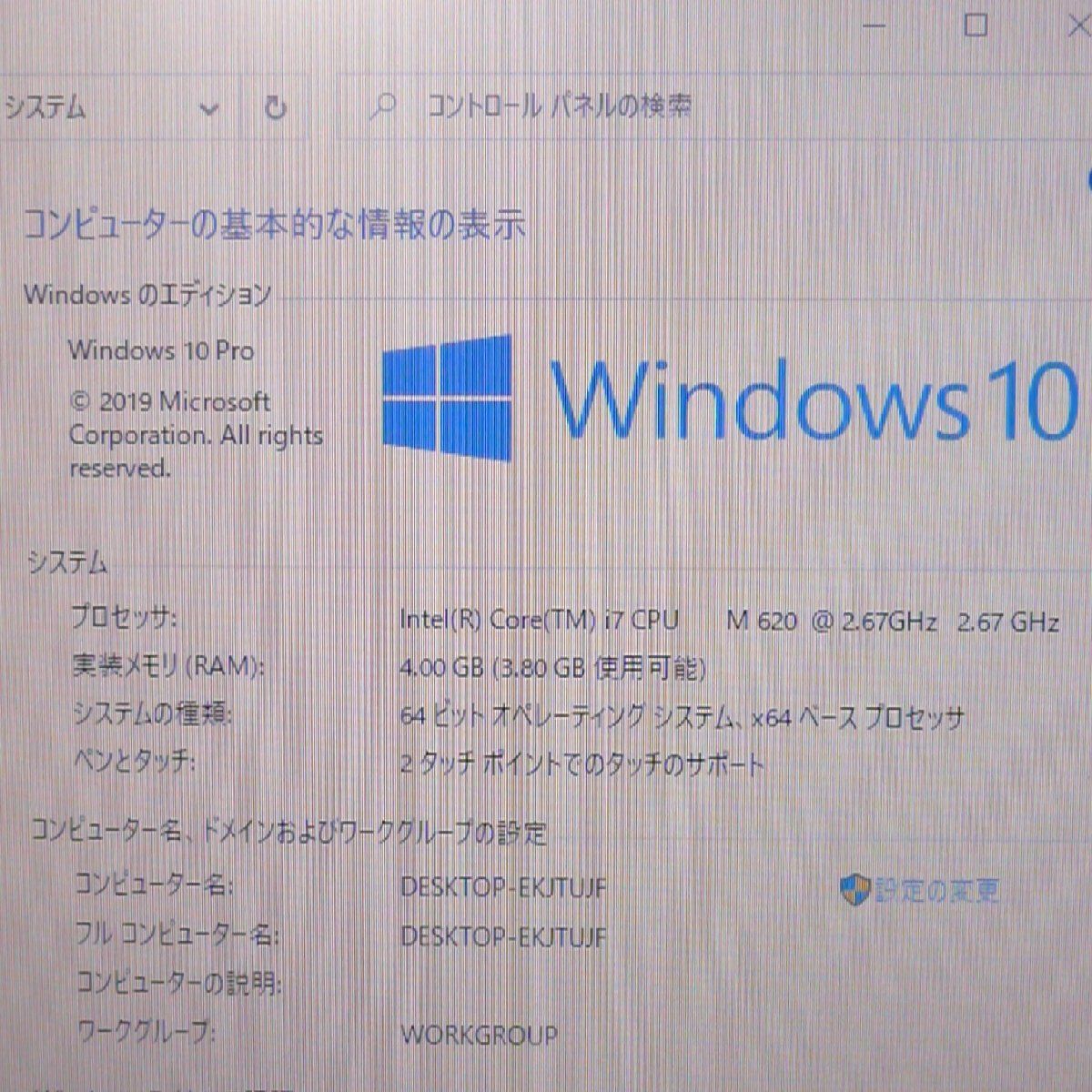This screenshot has width=1092, height=1092.
Task: Open the 設定の変更 link
Action: point(937,889)
